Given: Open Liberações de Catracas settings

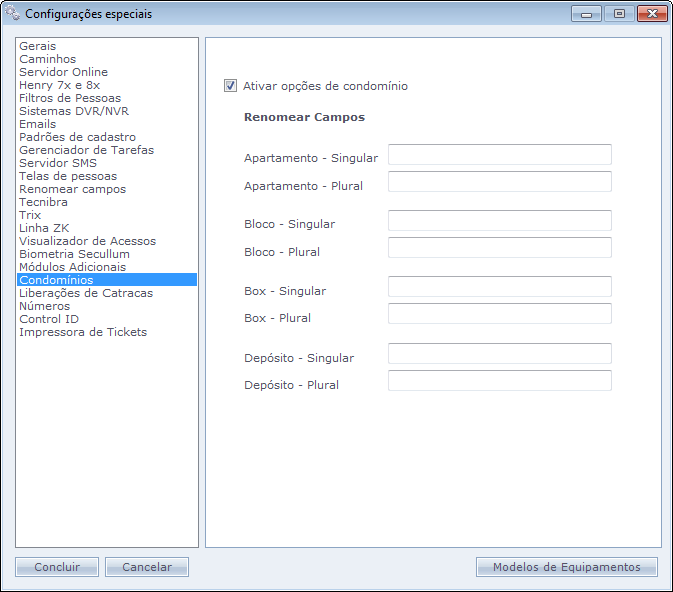Looking at the screenshot, I should click(86, 293).
